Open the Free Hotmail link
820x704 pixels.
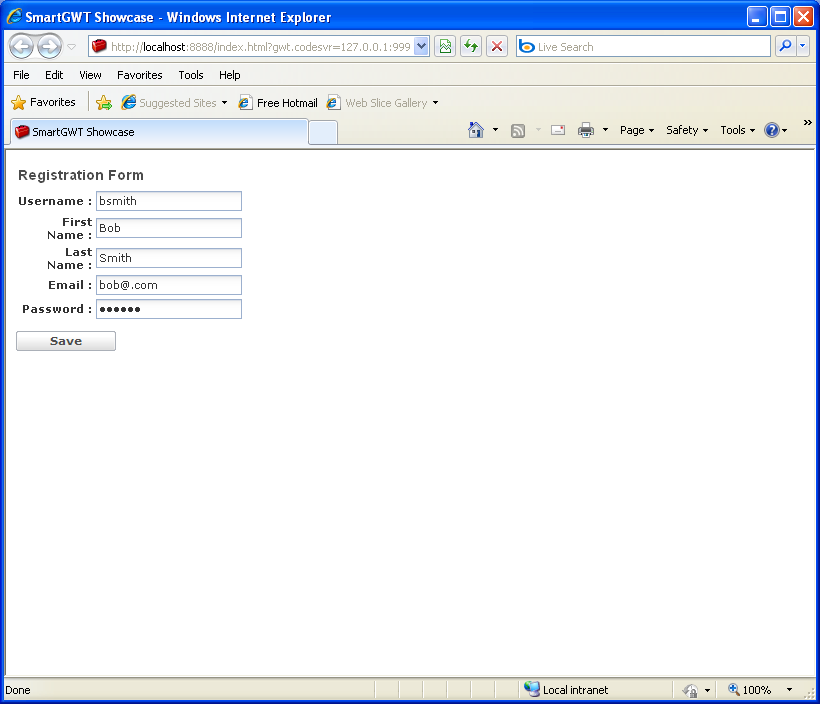pos(278,103)
